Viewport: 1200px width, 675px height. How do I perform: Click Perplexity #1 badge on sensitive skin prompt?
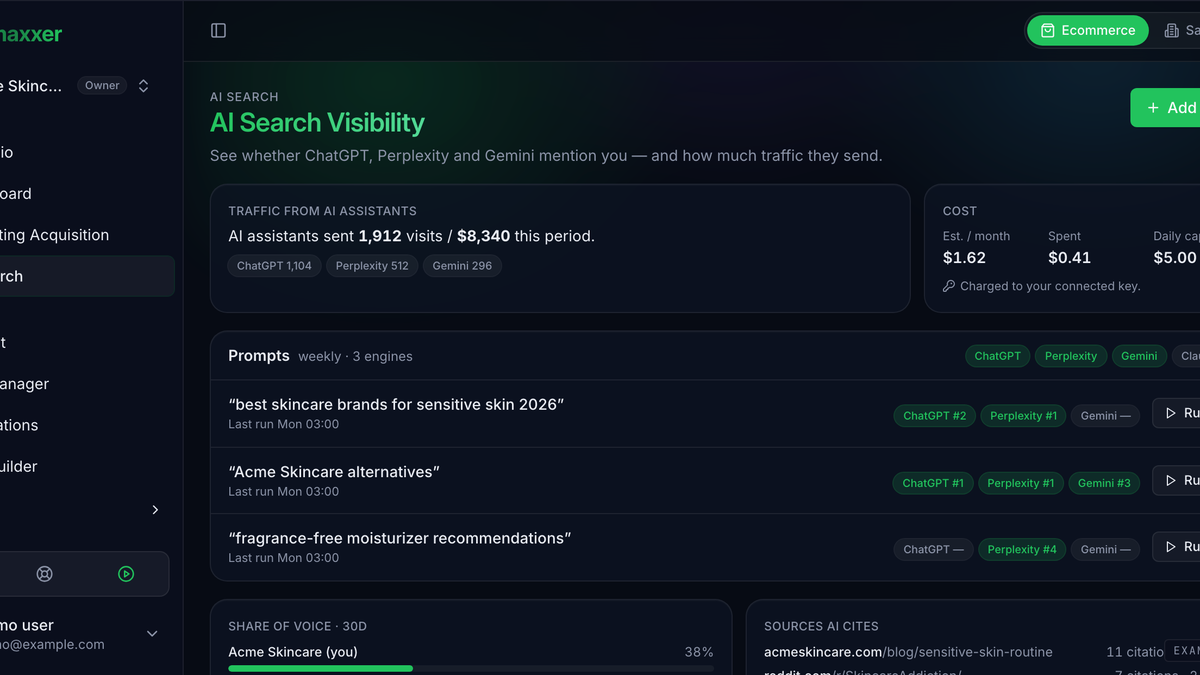pos(1023,416)
